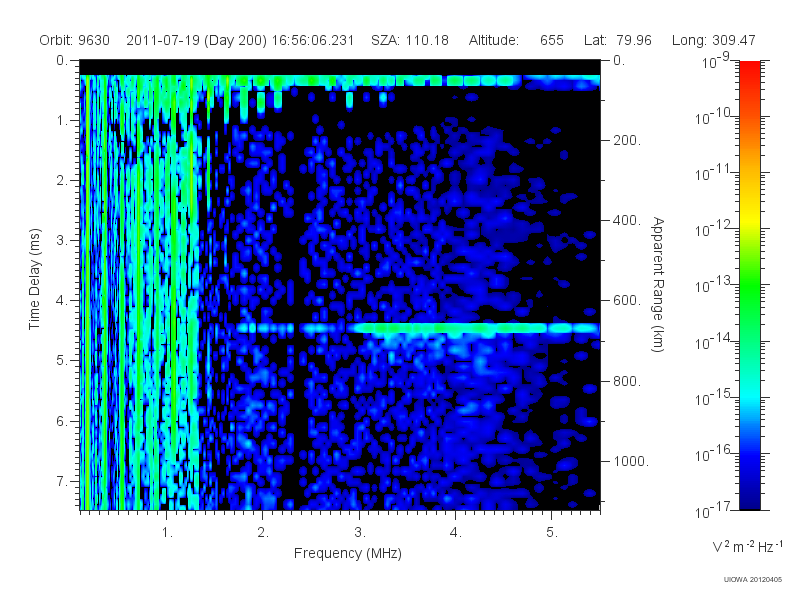Click the colorbar label '10⁻¹³'
Viewport: 800px width, 600px height.
click(715, 285)
